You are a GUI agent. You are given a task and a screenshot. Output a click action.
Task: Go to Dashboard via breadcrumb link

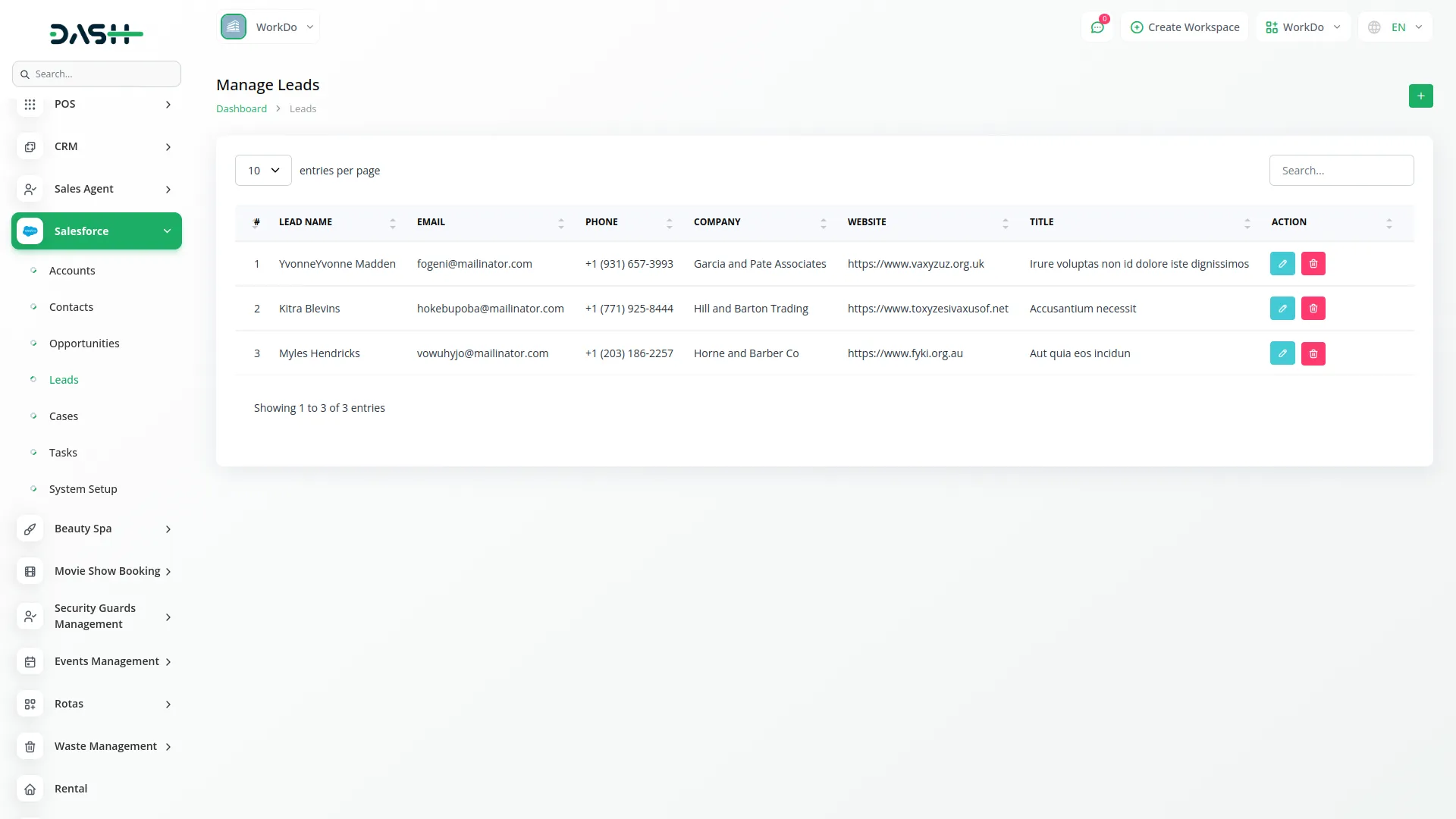[241, 108]
